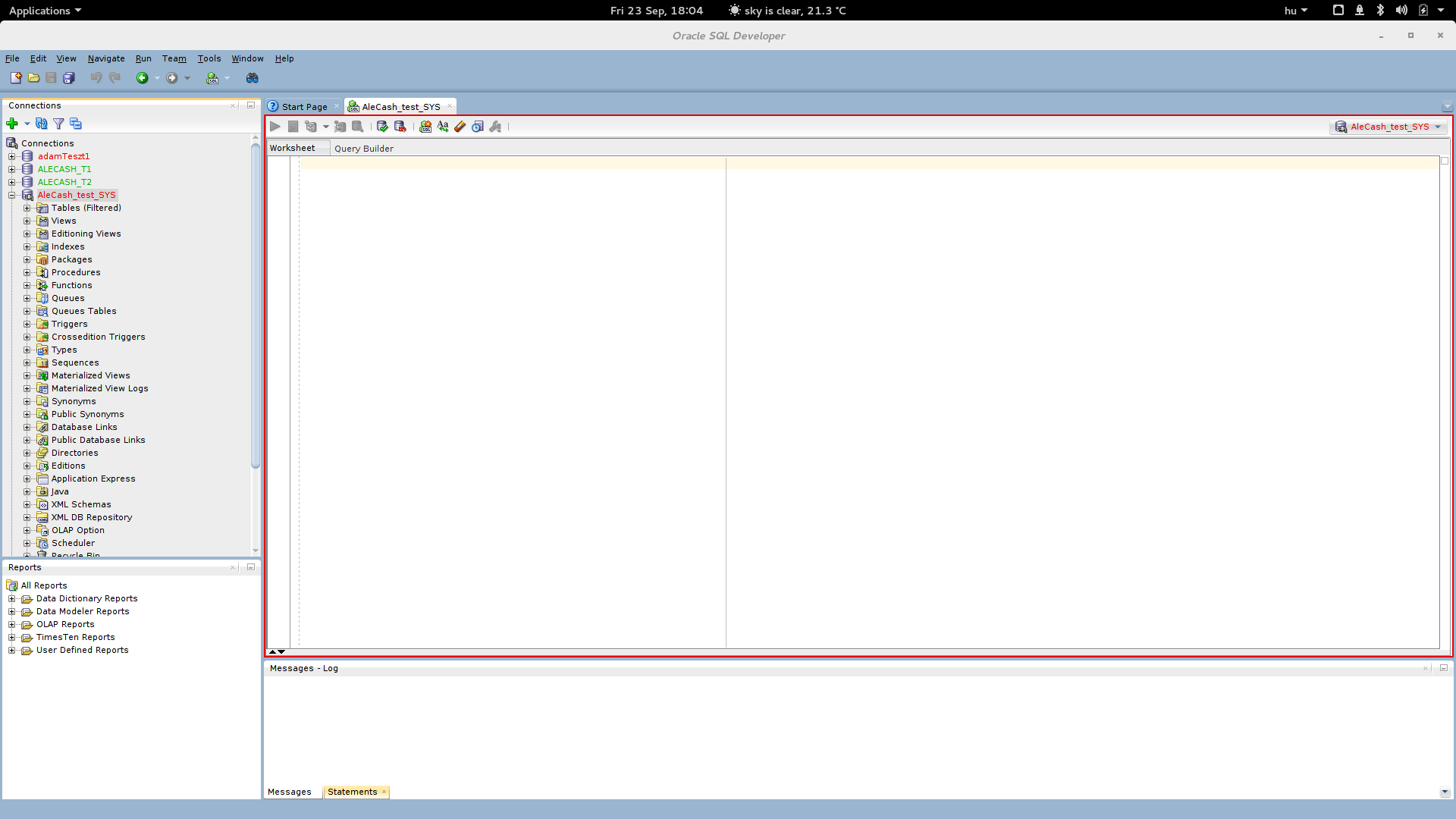Viewport: 1456px width, 819px height.
Task: Select the Materialized View Logs node
Action: [100, 388]
